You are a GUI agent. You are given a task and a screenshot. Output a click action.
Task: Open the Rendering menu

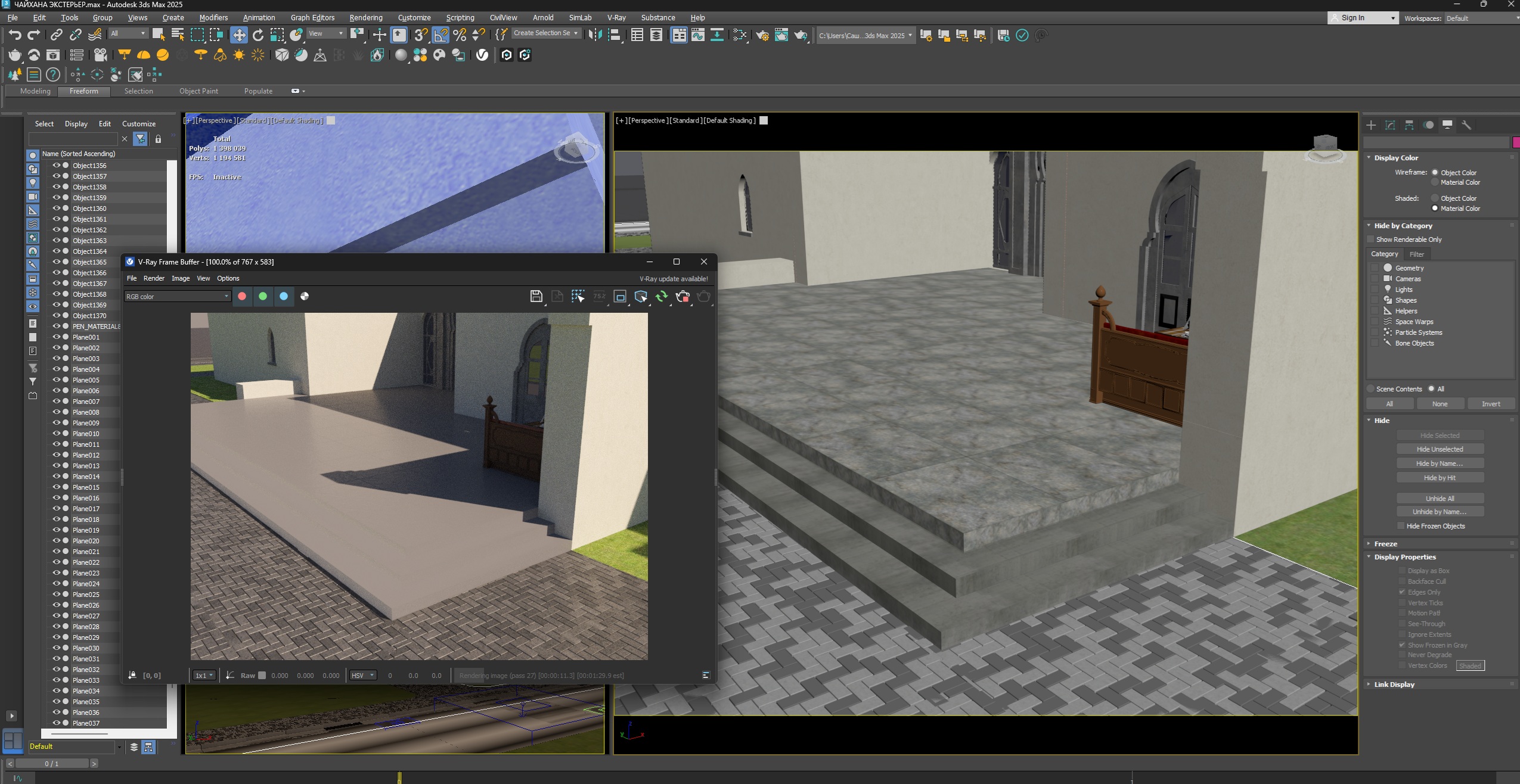tap(365, 18)
